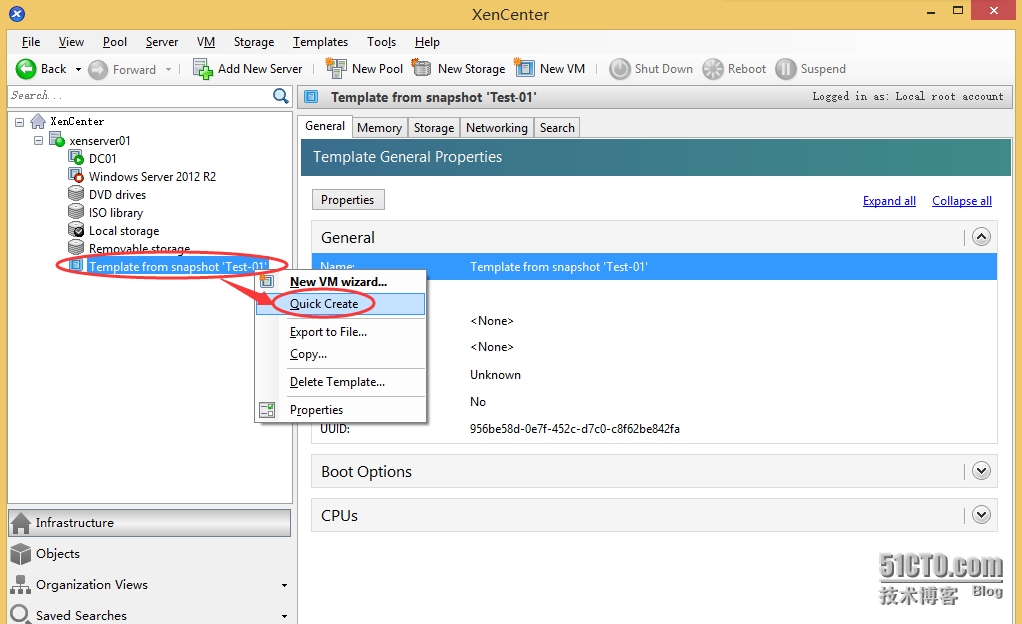Click the Infrastructure house icon
Viewport: 1022px width, 624px height.
(x=21, y=523)
